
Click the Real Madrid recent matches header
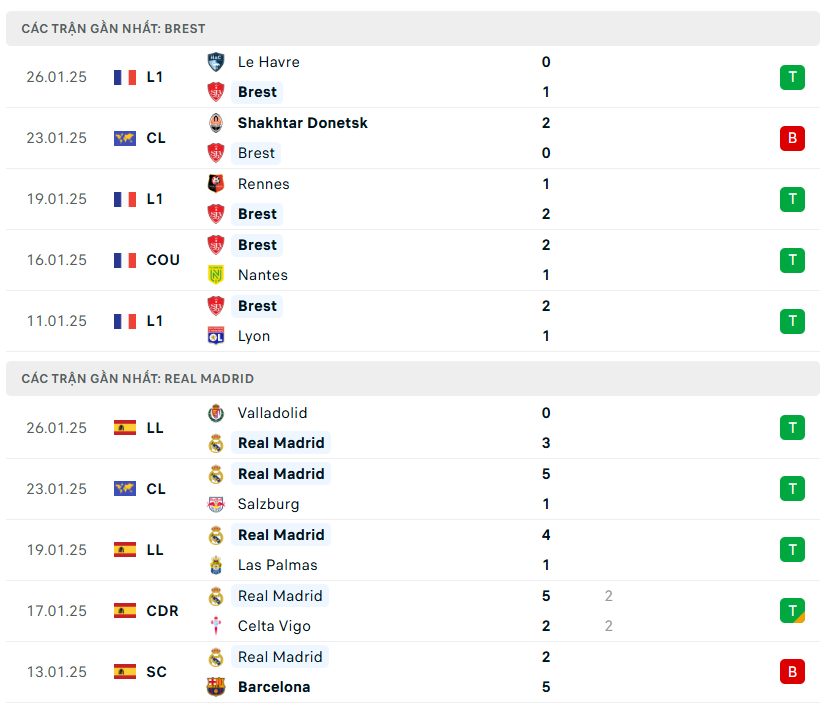[x=138, y=379]
